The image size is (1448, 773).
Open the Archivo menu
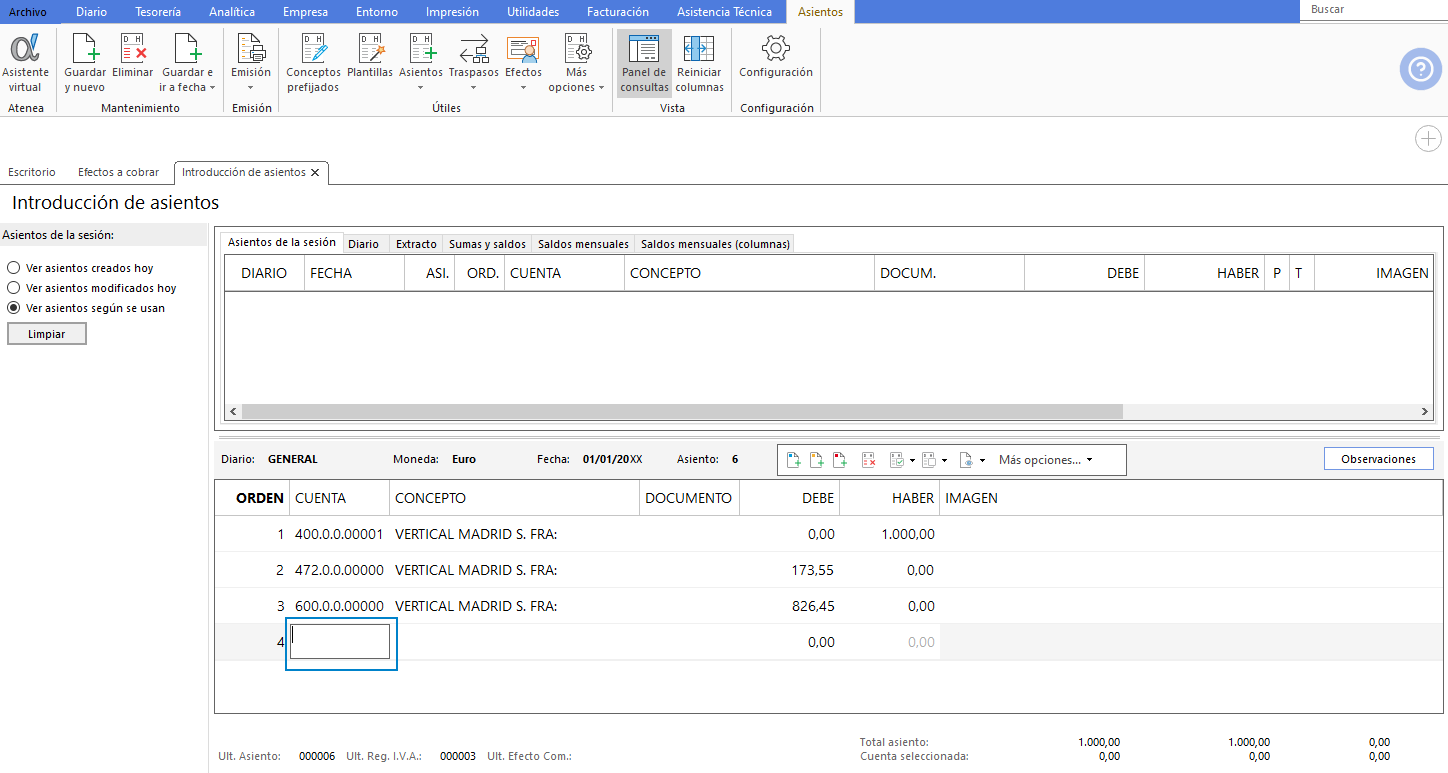click(x=28, y=12)
